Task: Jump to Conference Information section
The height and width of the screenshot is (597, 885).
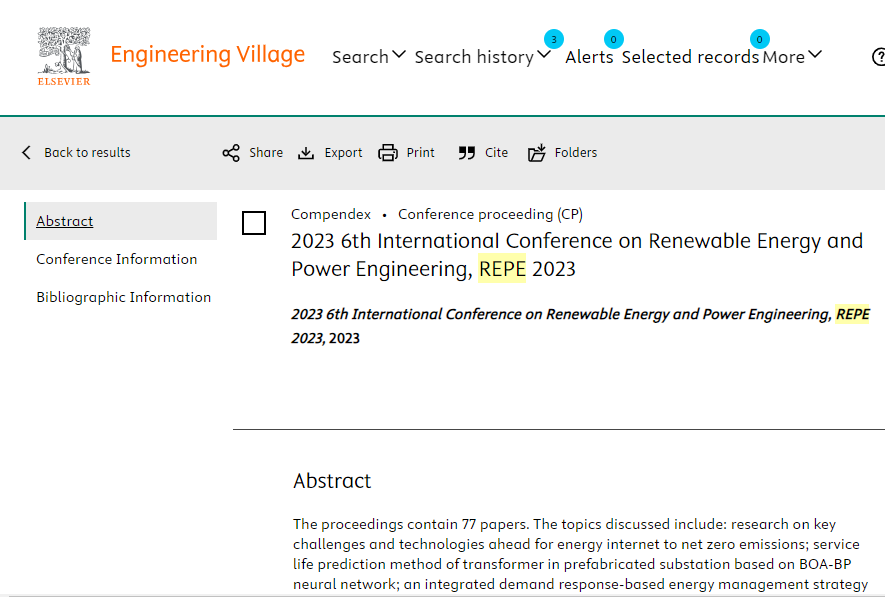Action: [117, 259]
